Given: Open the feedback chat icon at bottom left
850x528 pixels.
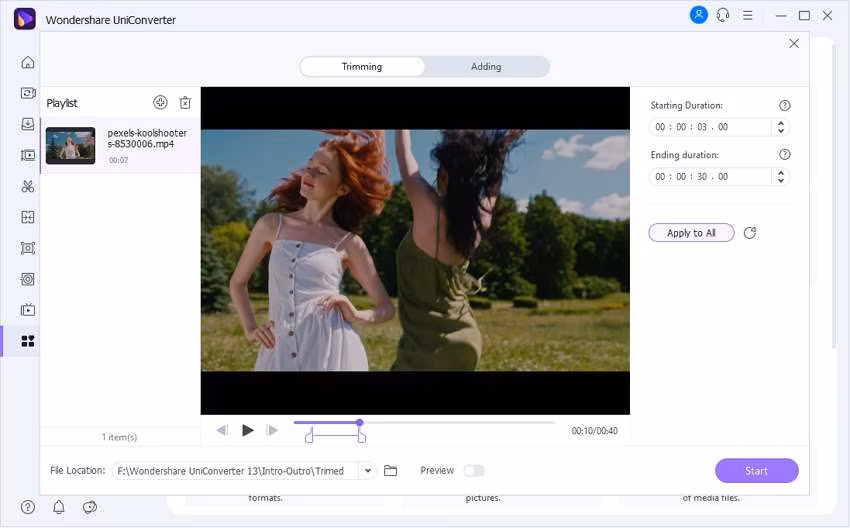Looking at the screenshot, I should point(89,507).
